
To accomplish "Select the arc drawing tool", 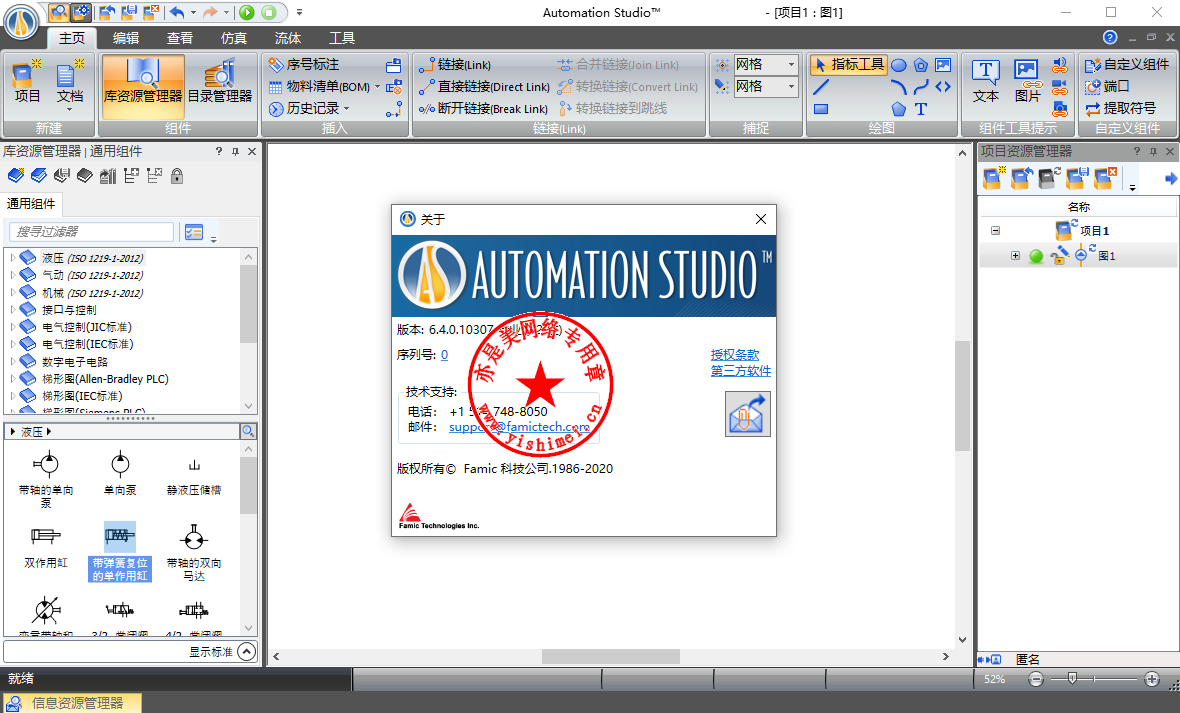I will (x=899, y=87).
